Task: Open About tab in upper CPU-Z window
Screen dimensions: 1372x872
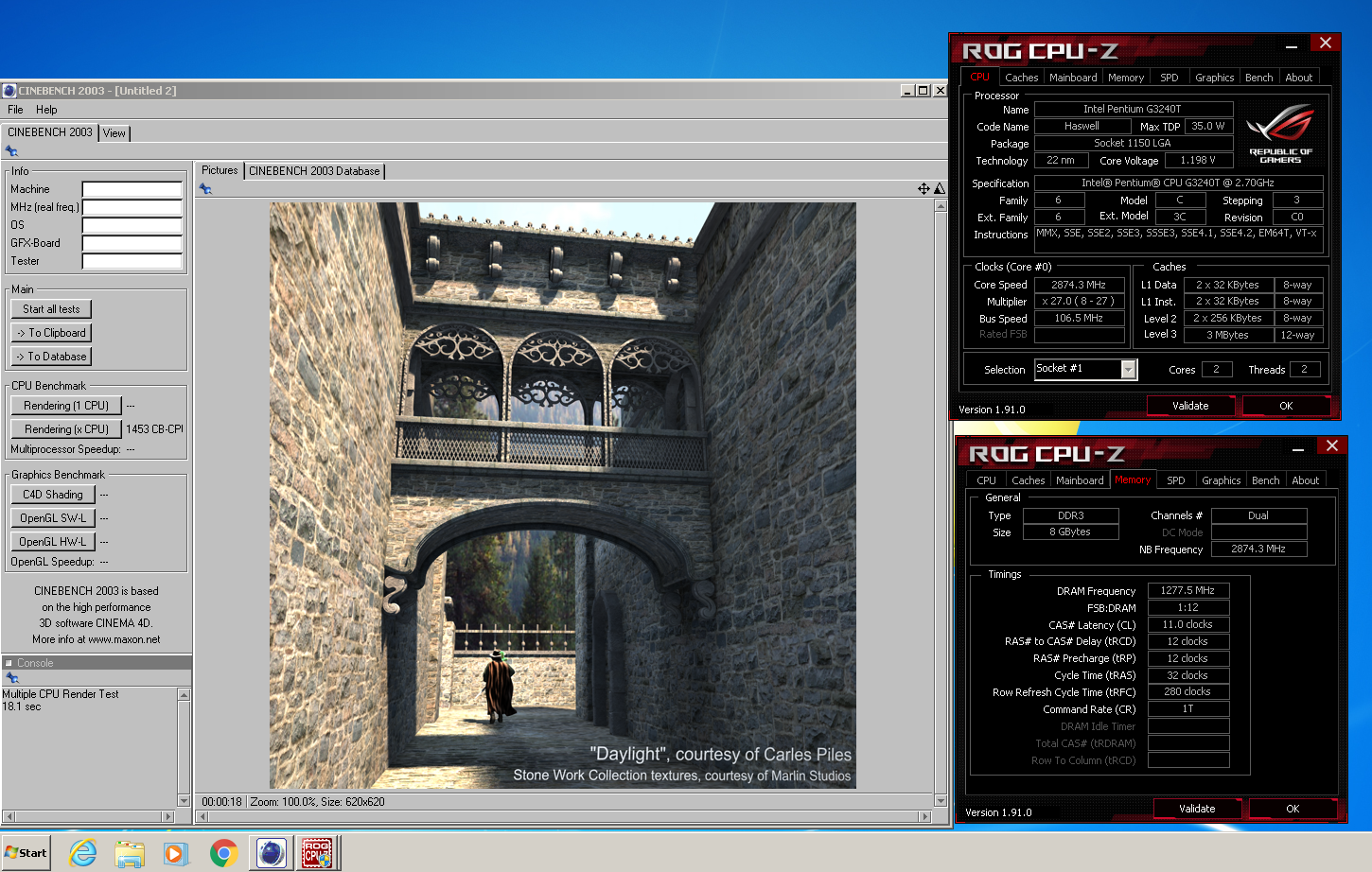Action: point(1298,78)
